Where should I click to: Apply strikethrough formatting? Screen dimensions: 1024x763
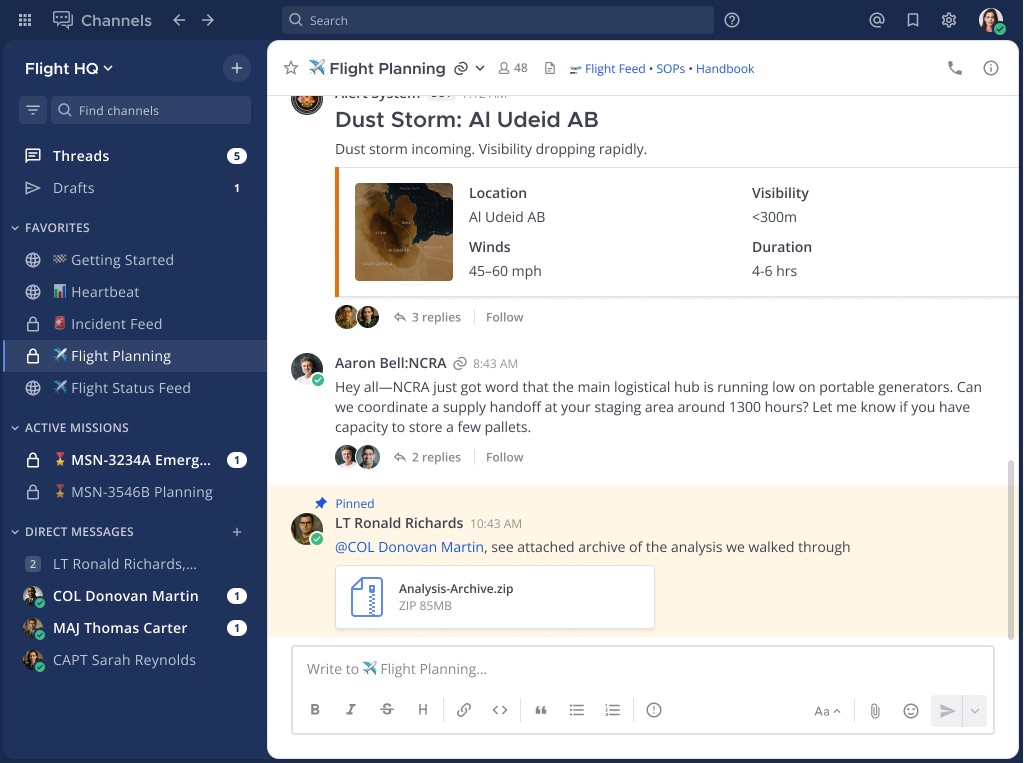[x=387, y=710]
